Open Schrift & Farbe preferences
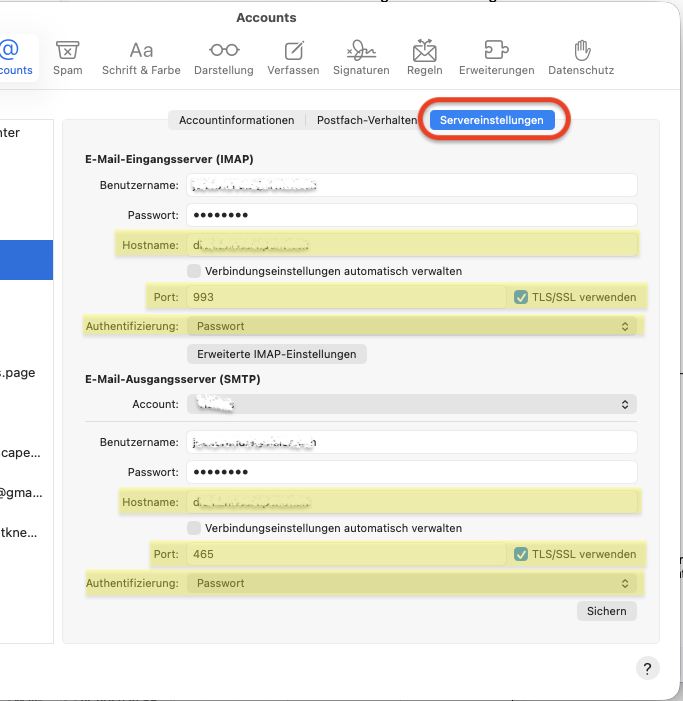This screenshot has height=701, width=683. [x=141, y=58]
